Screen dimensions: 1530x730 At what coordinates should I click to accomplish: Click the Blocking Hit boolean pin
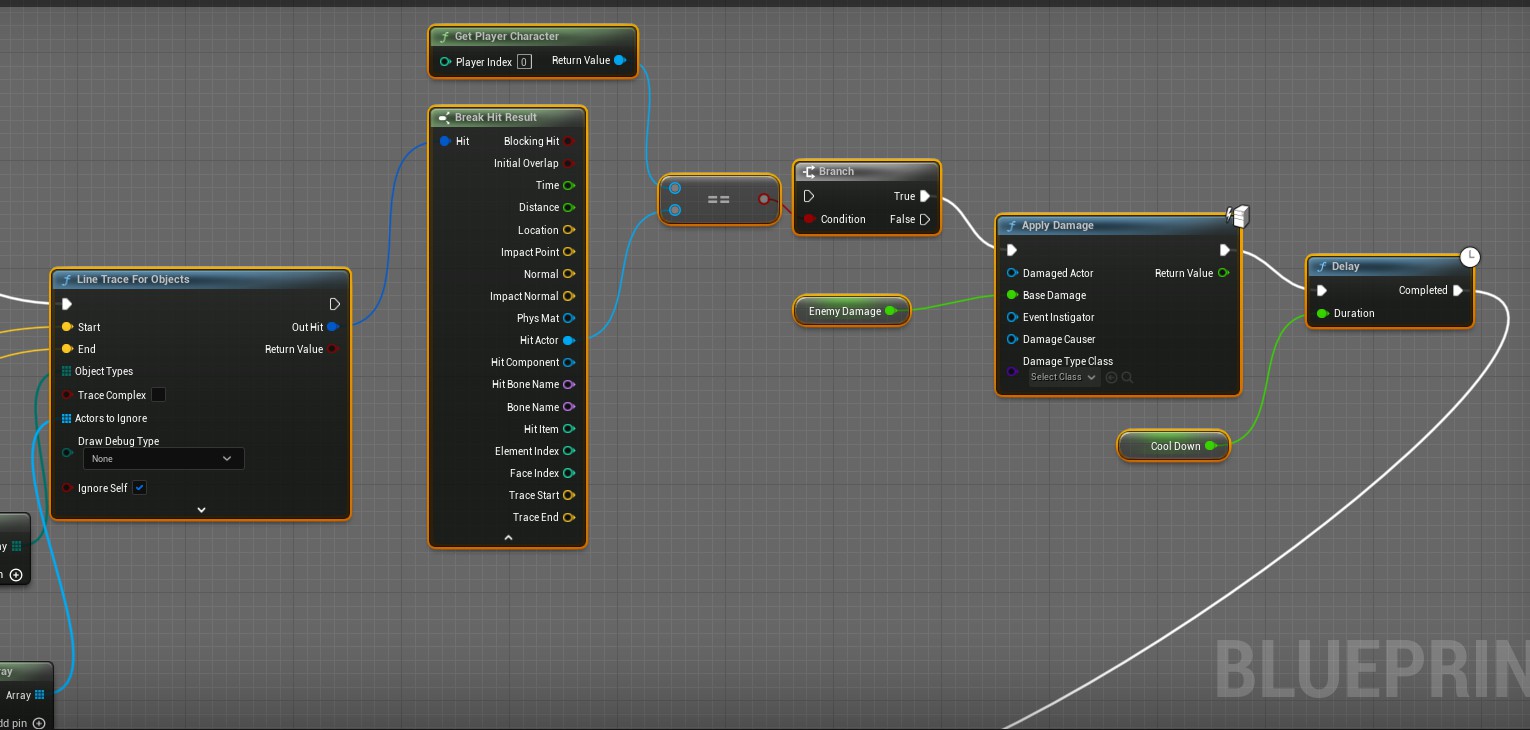(568, 141)
